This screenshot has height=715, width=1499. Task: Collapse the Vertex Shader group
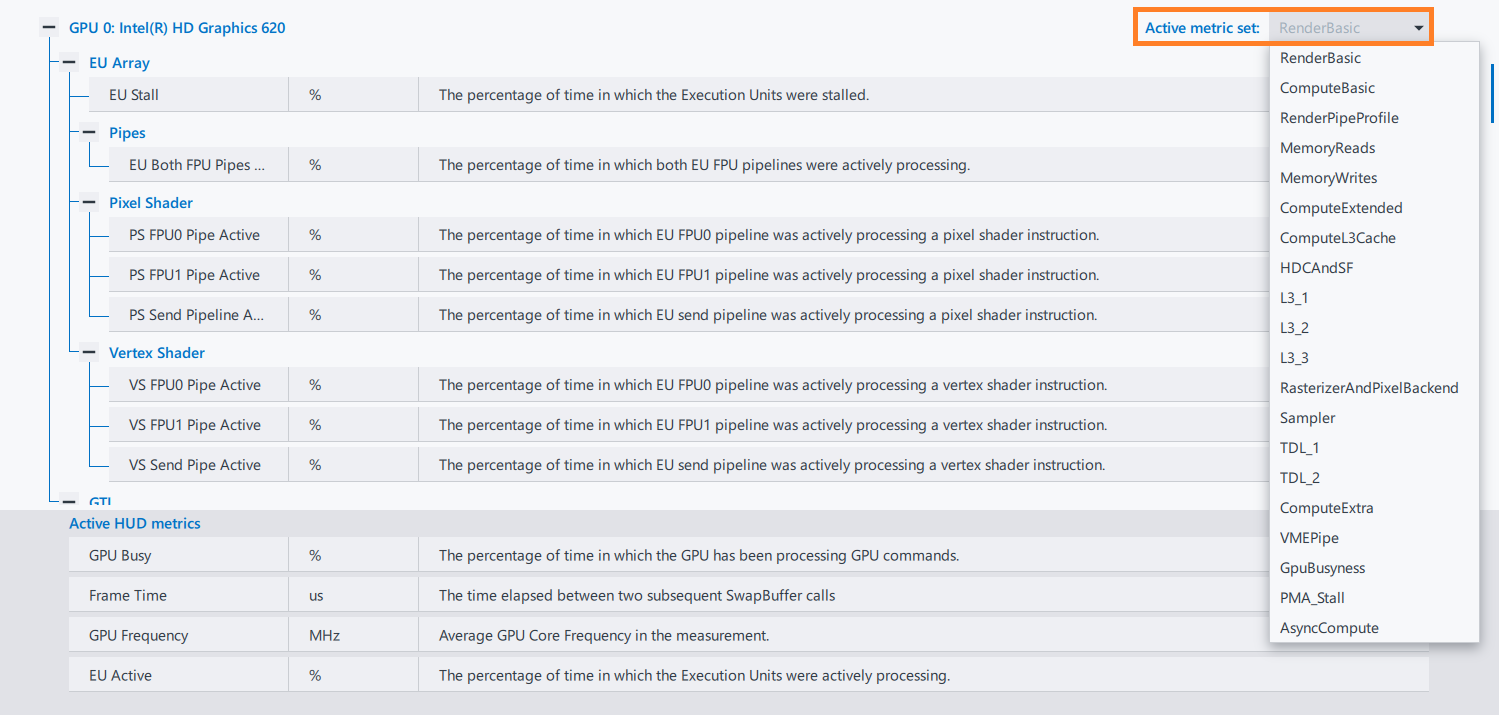[89, 353]
